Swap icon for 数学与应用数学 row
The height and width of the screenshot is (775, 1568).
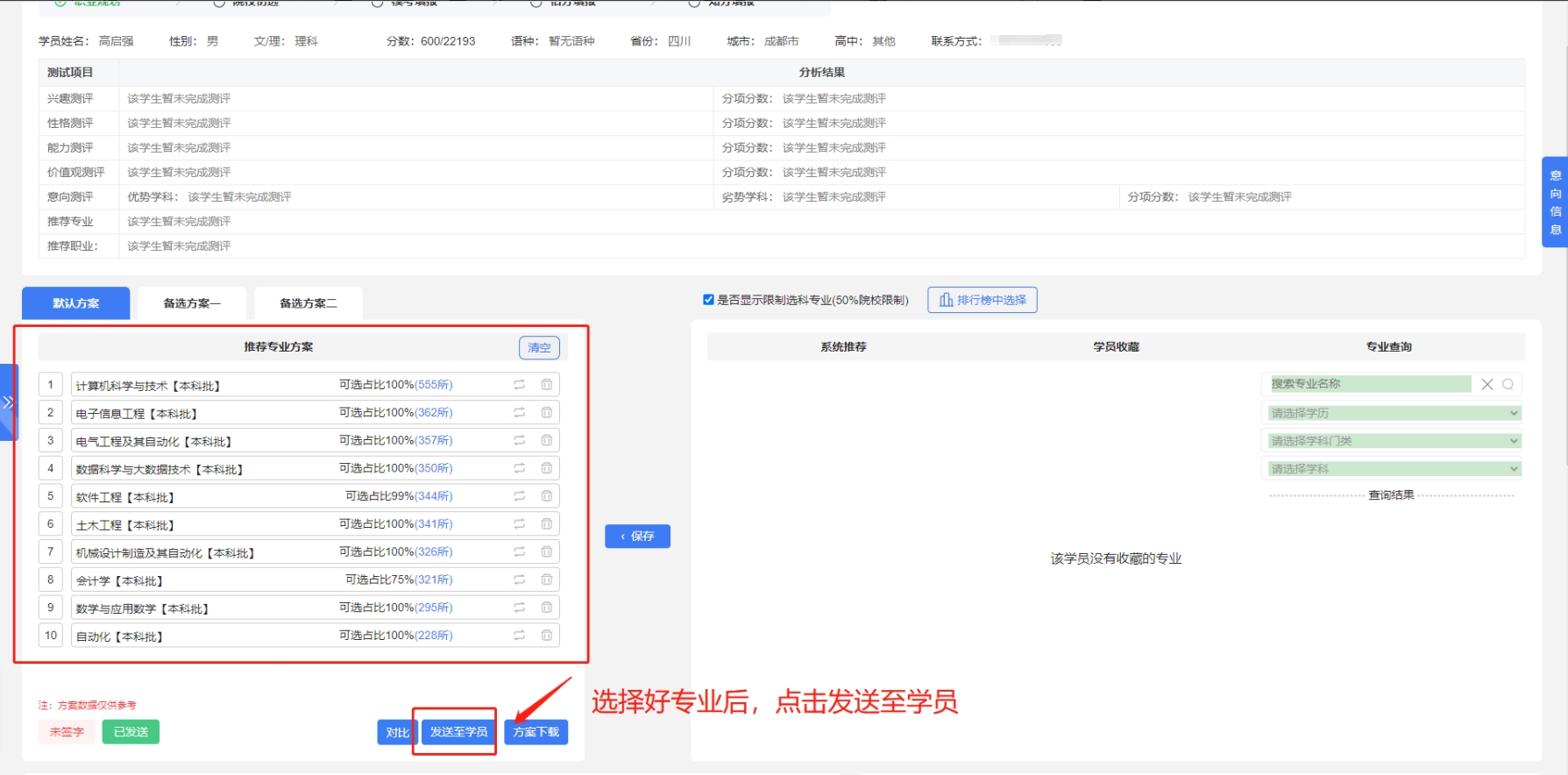[519, 608]
